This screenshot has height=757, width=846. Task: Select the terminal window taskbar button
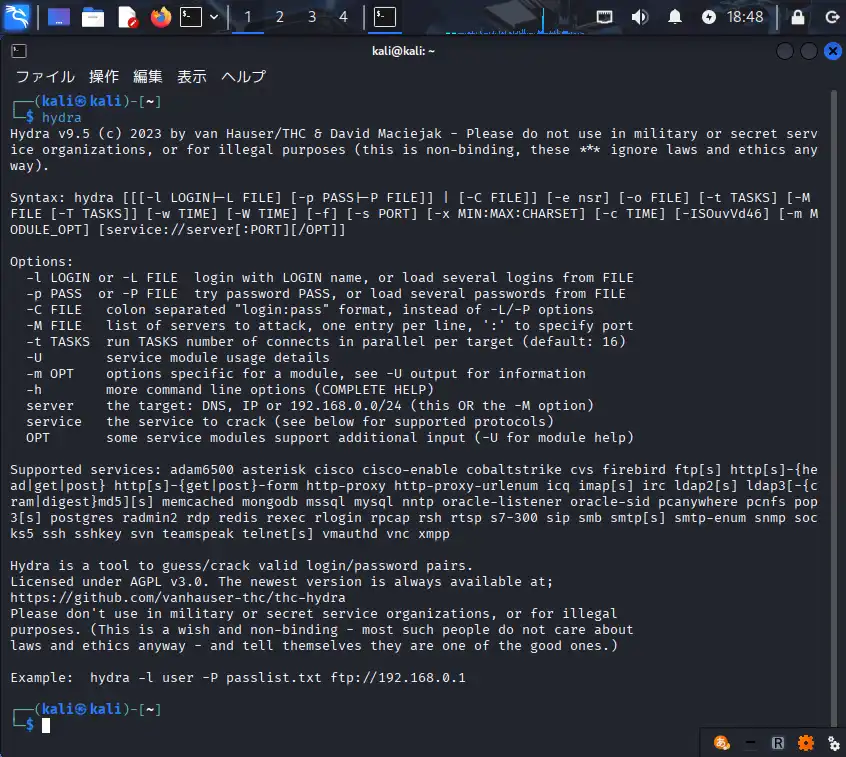[385, 17]
